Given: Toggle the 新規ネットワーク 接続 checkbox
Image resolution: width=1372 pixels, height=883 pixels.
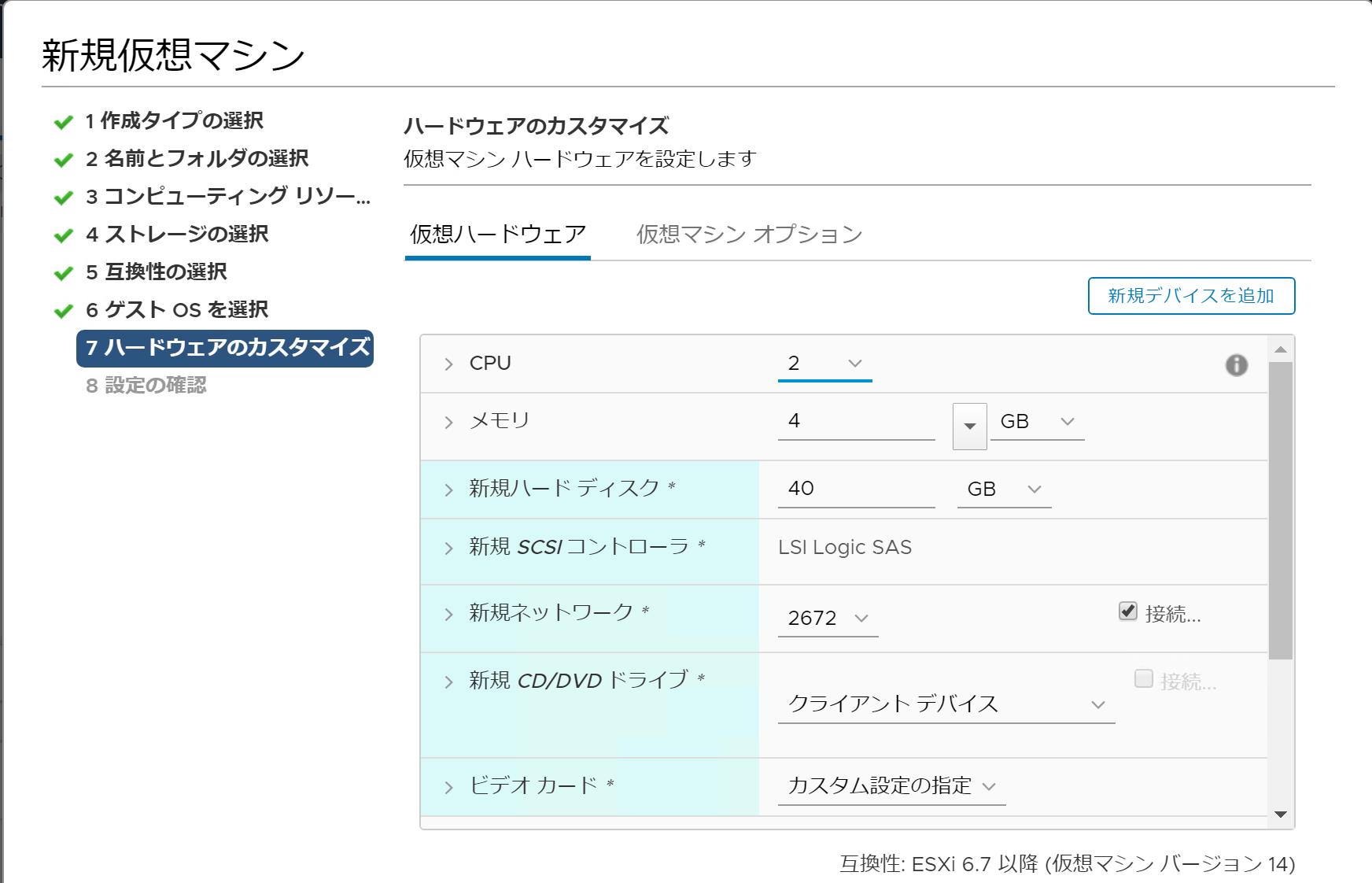Looking at the screenshot, I should pyautogui.click(x=1127, y=611).
